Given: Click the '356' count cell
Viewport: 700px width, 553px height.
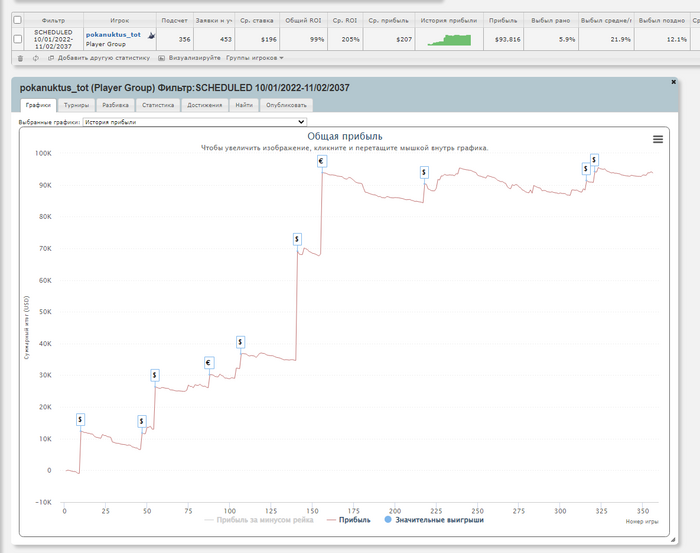Looking at the screenshot, I should [175, 39].
